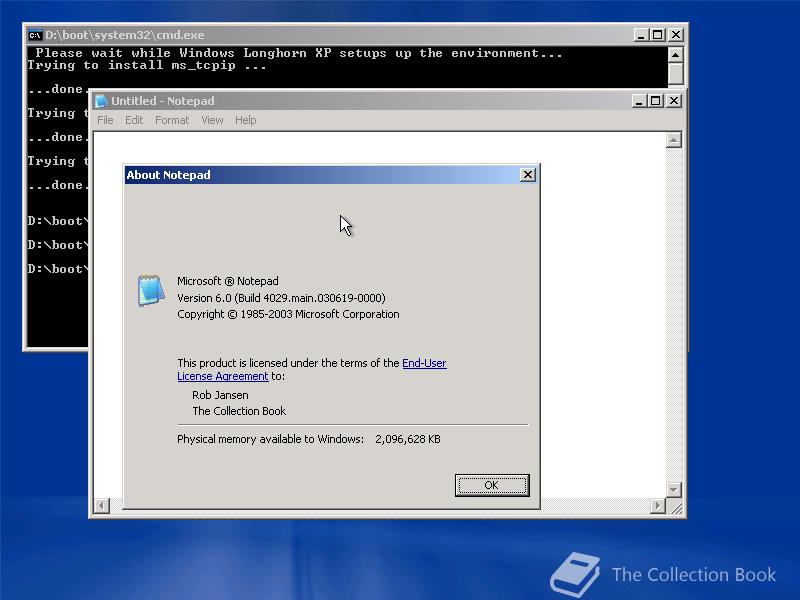This screenshot has width=800, height=600.
Task: Click 'Trying to install ms_tcpip' line in cmd
Action: pyautogui.click(x=146, y=65)
